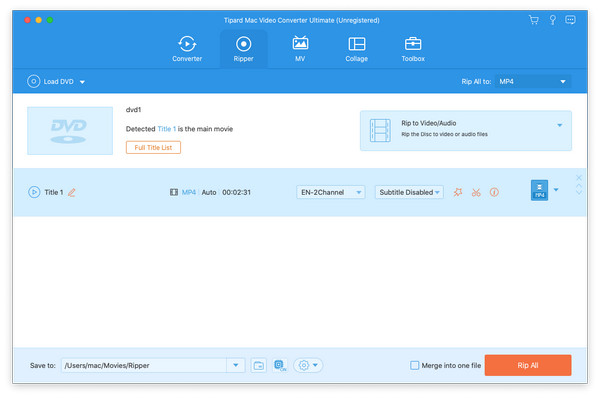Viewport: 600px width, 398px height.
Task: Click the key register icon
Action: tap(552, 20)
